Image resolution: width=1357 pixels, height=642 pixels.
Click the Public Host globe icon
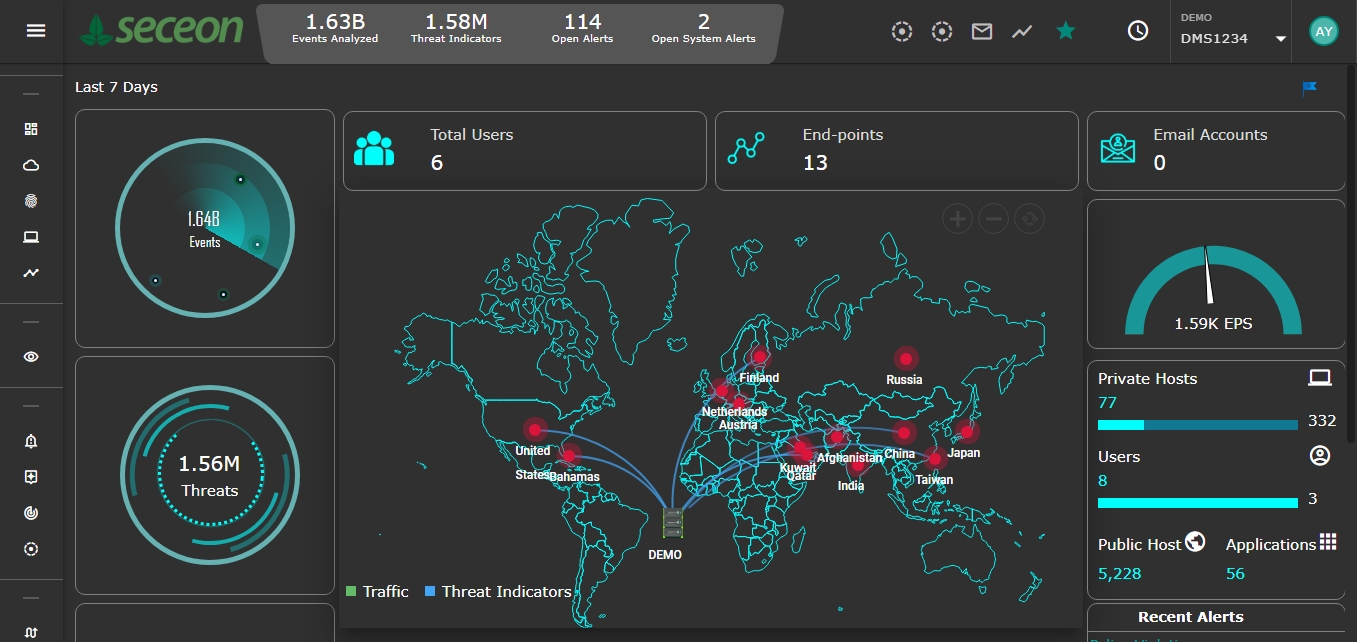click(x=1195, y=542)
